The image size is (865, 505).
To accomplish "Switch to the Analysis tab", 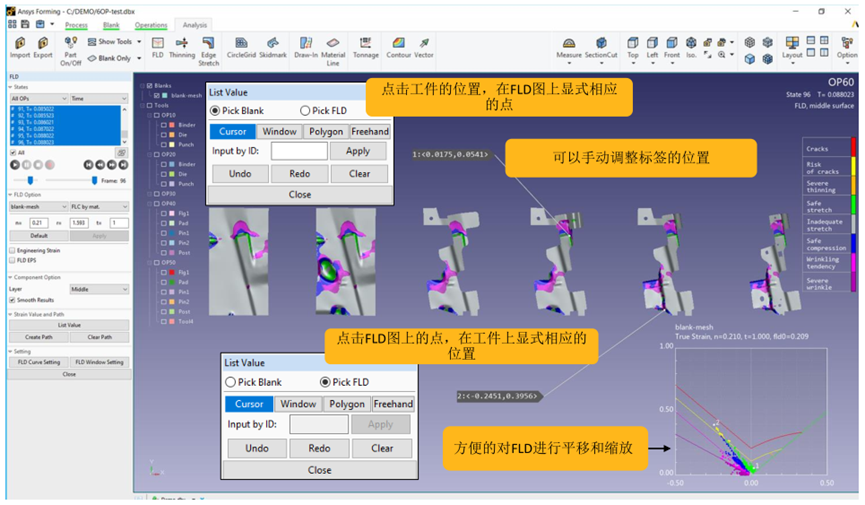I will click(195, 25).
